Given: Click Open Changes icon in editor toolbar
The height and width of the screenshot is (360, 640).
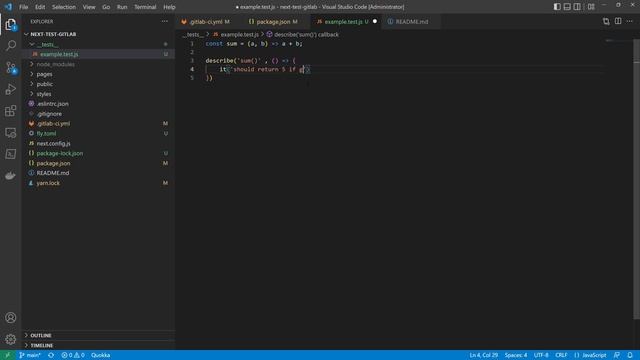Looking at the screenshot, I should click(606, 21).
